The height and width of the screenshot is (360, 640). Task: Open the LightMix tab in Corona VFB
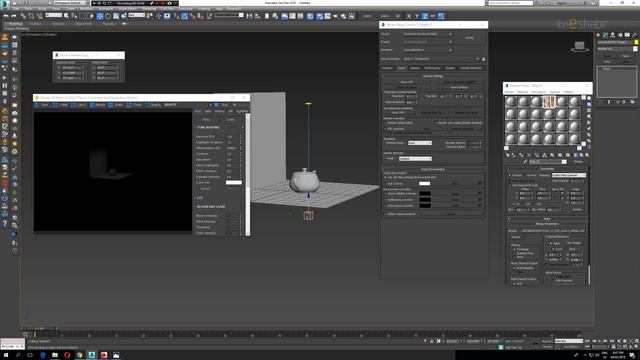pos(242,111)
